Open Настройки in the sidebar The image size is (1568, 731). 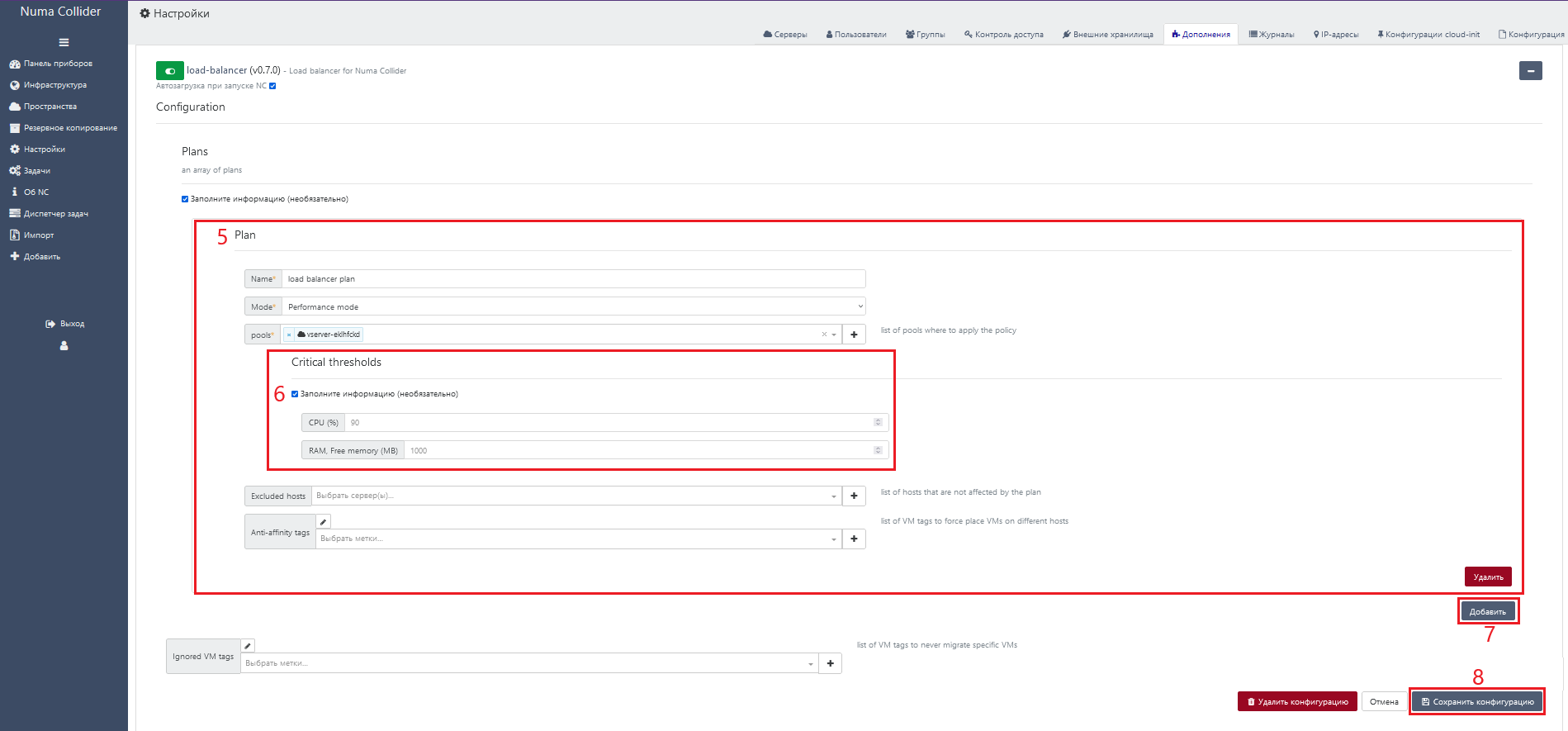point(37,150)
